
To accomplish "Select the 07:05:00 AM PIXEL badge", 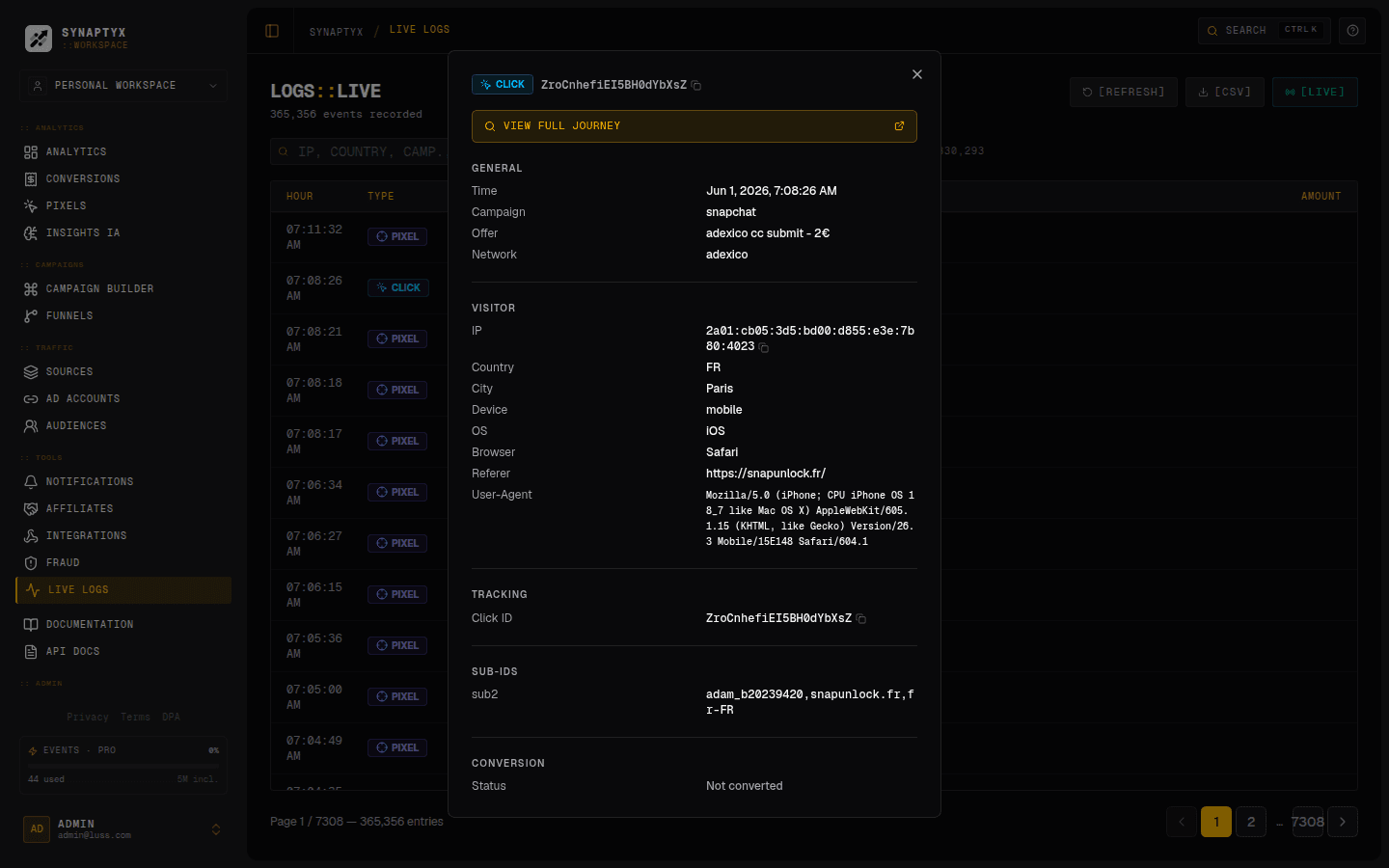I will [397, 697].
